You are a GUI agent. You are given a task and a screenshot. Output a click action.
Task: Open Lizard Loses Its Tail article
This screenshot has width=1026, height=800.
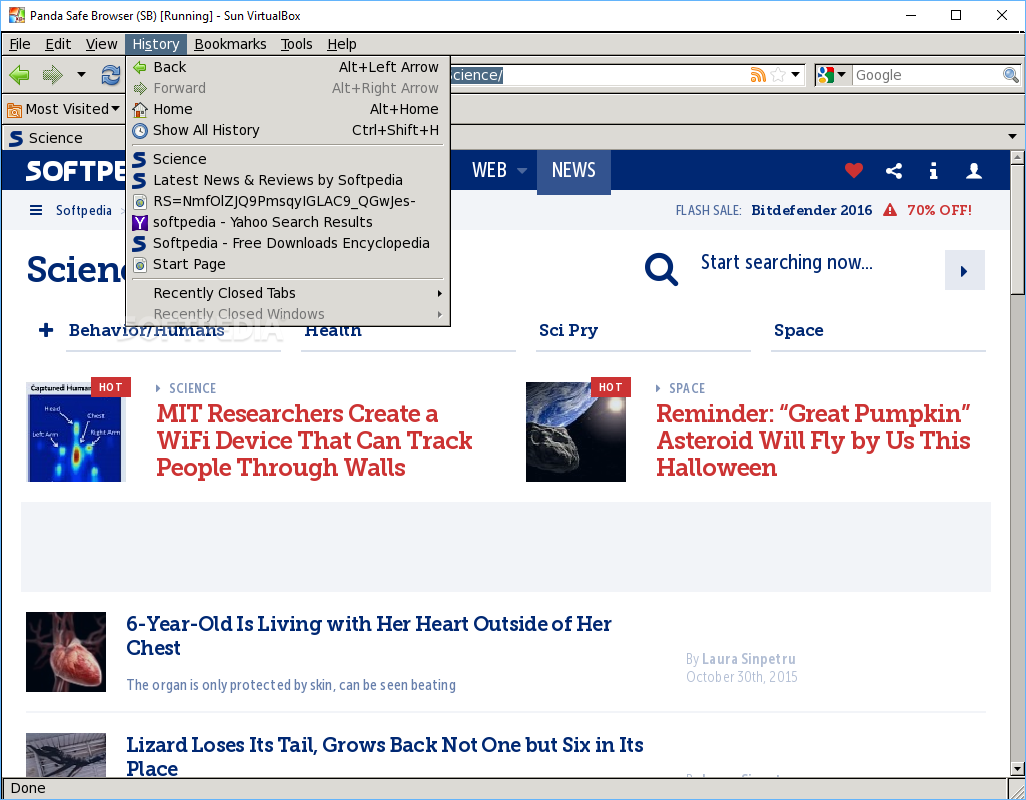click(x=385, y=756)
